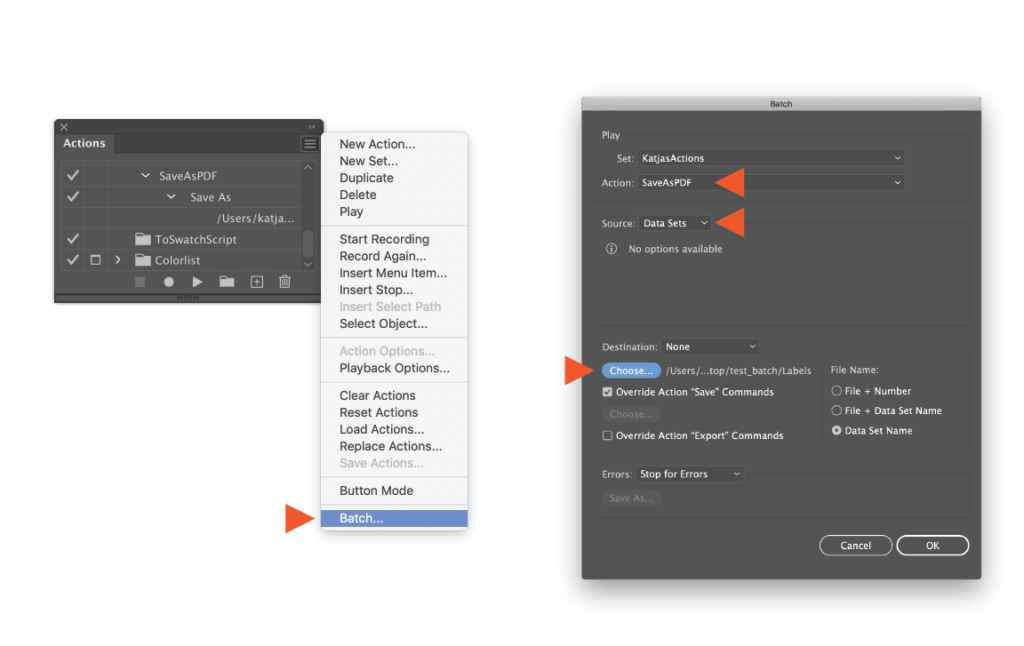Click the Colorlist folder icon
Image resolution: width=1024 pixels, height=646 pixels.
(x=142, y=260)
